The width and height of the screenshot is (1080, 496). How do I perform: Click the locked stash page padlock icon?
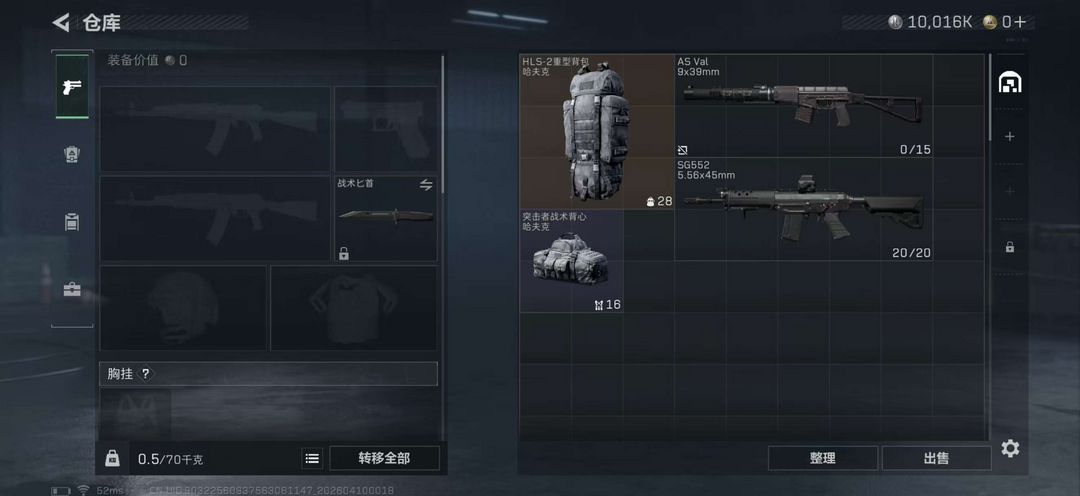[1010, 247]
